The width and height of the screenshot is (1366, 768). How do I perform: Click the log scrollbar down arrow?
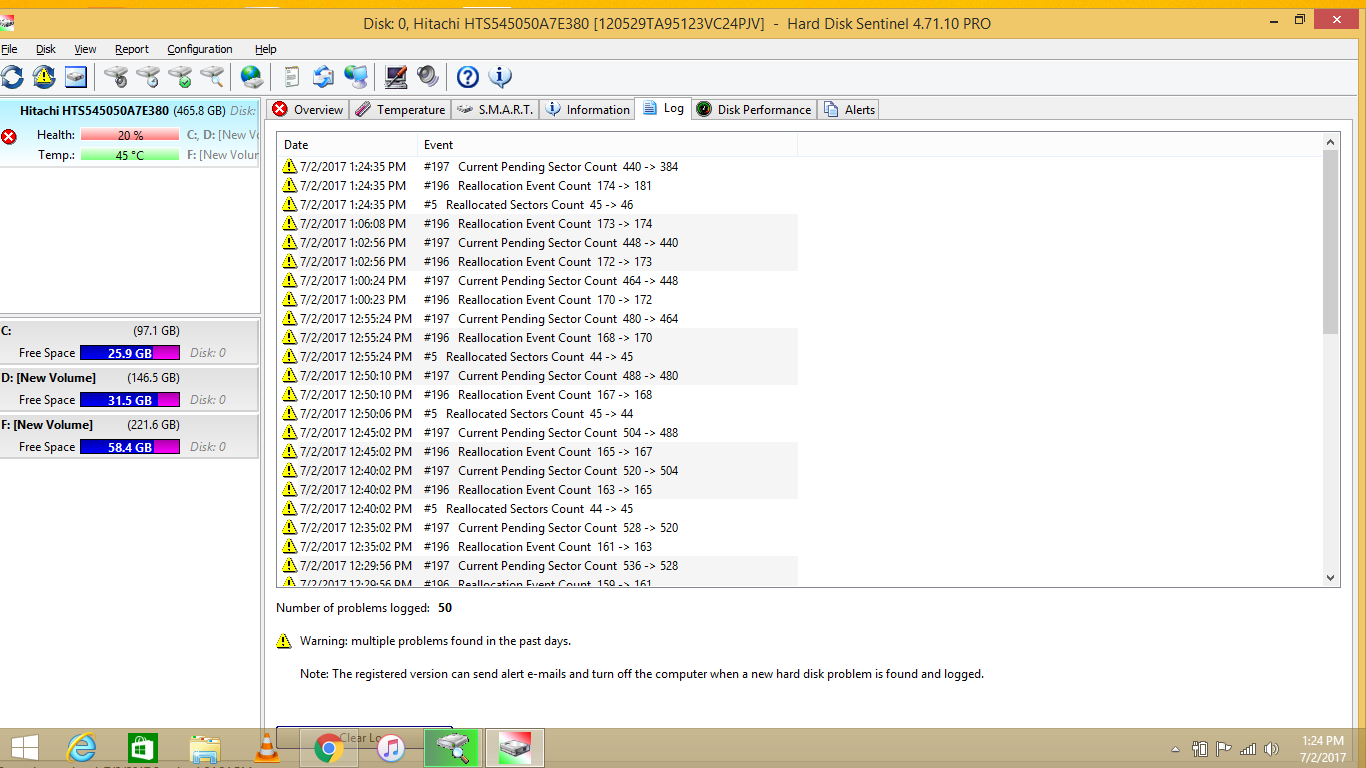(x=1330, y=577)
